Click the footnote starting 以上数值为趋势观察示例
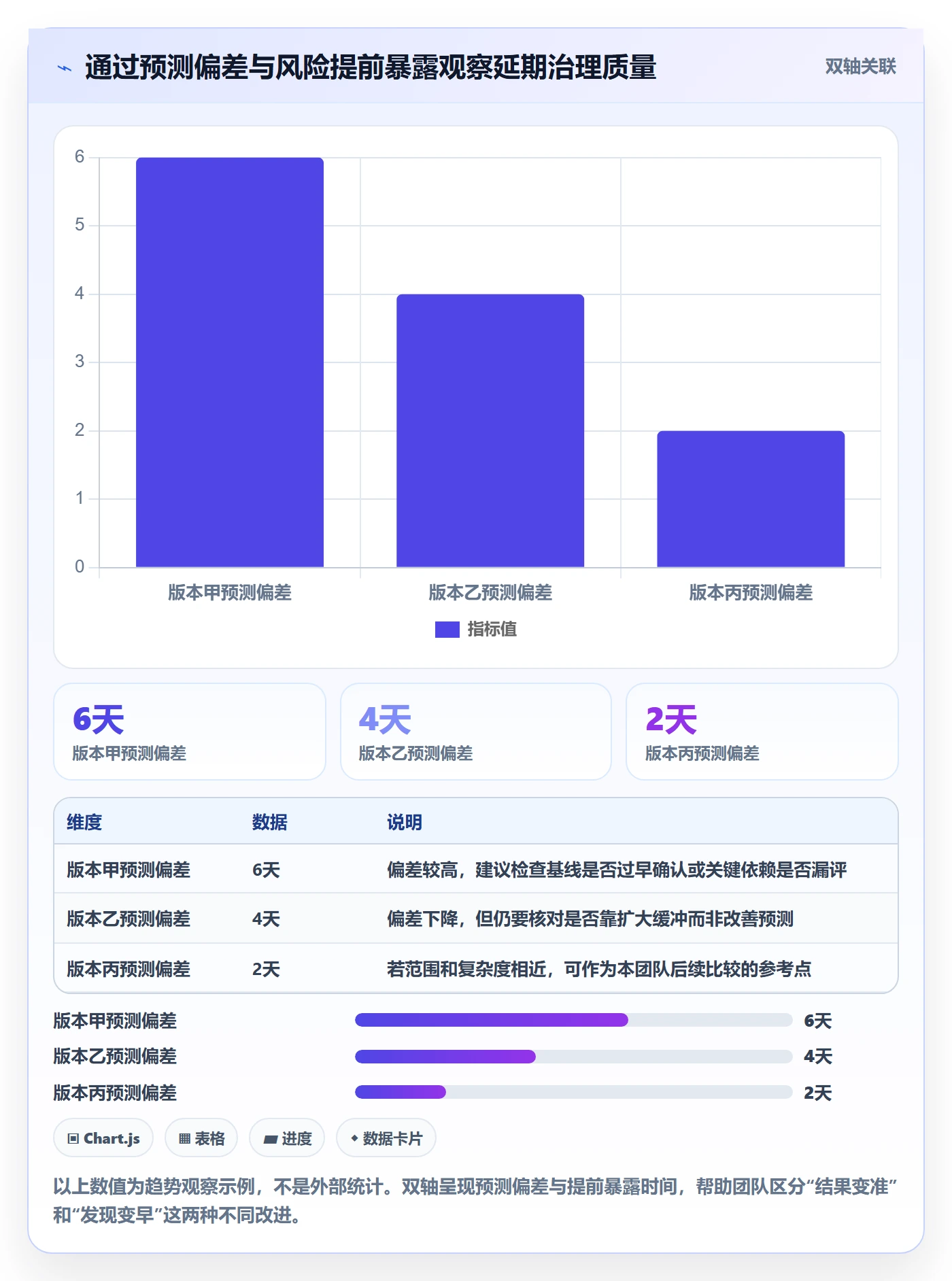Screen dimensions: 952x1281 coord(475,1201)
